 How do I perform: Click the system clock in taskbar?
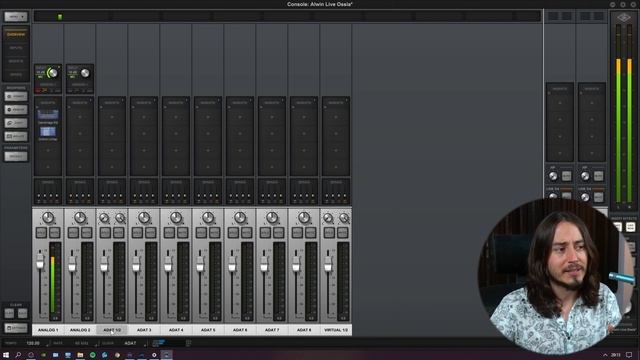[x=616, y=355]
